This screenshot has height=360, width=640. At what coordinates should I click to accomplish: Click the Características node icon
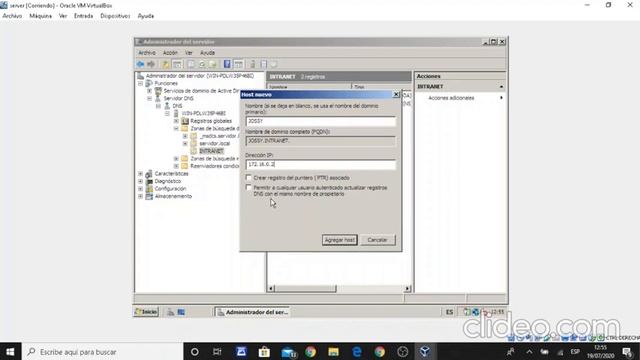click(x=149, y=174)
